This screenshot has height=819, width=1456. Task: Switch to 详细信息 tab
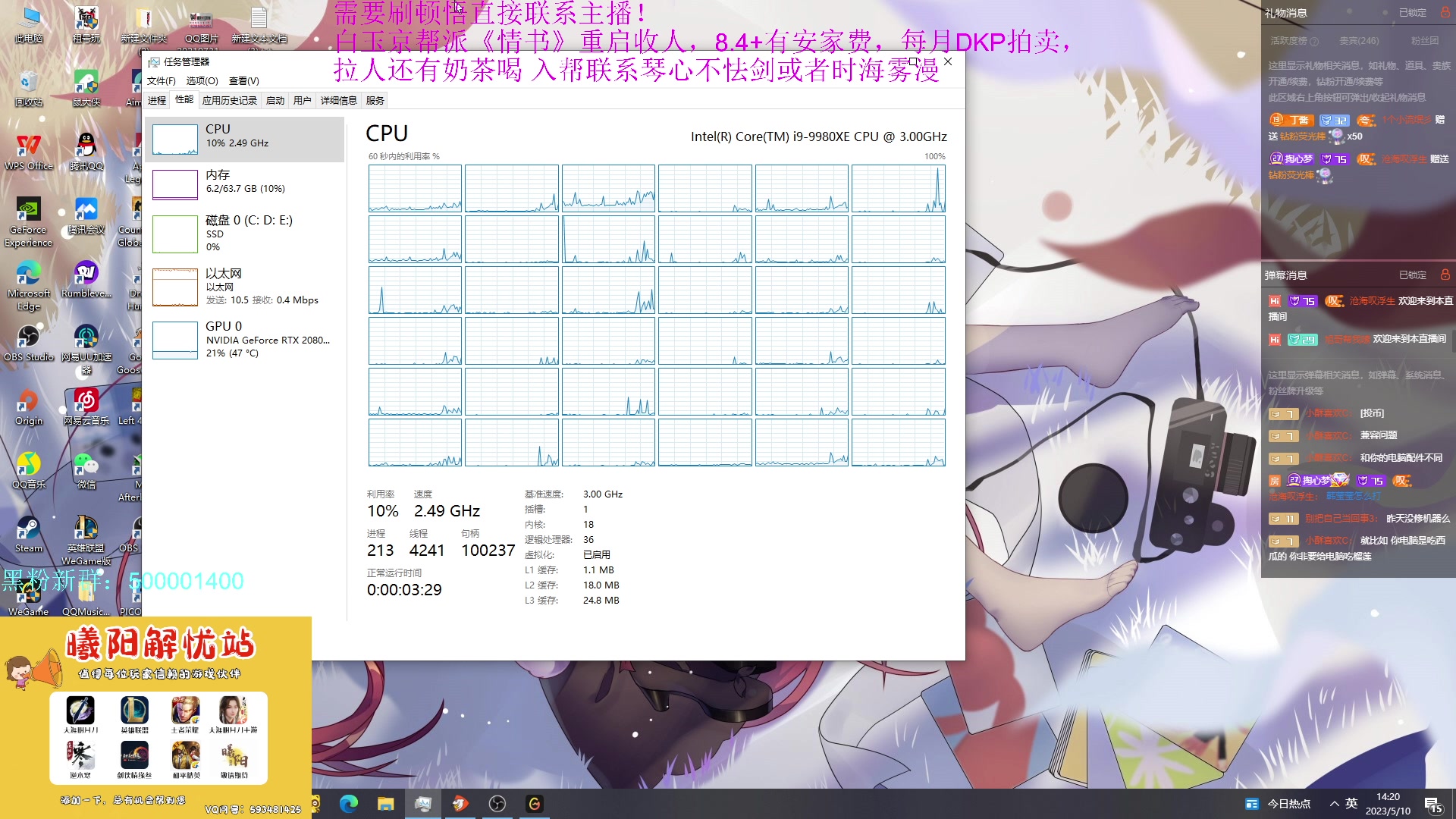(x=338, y=100)
